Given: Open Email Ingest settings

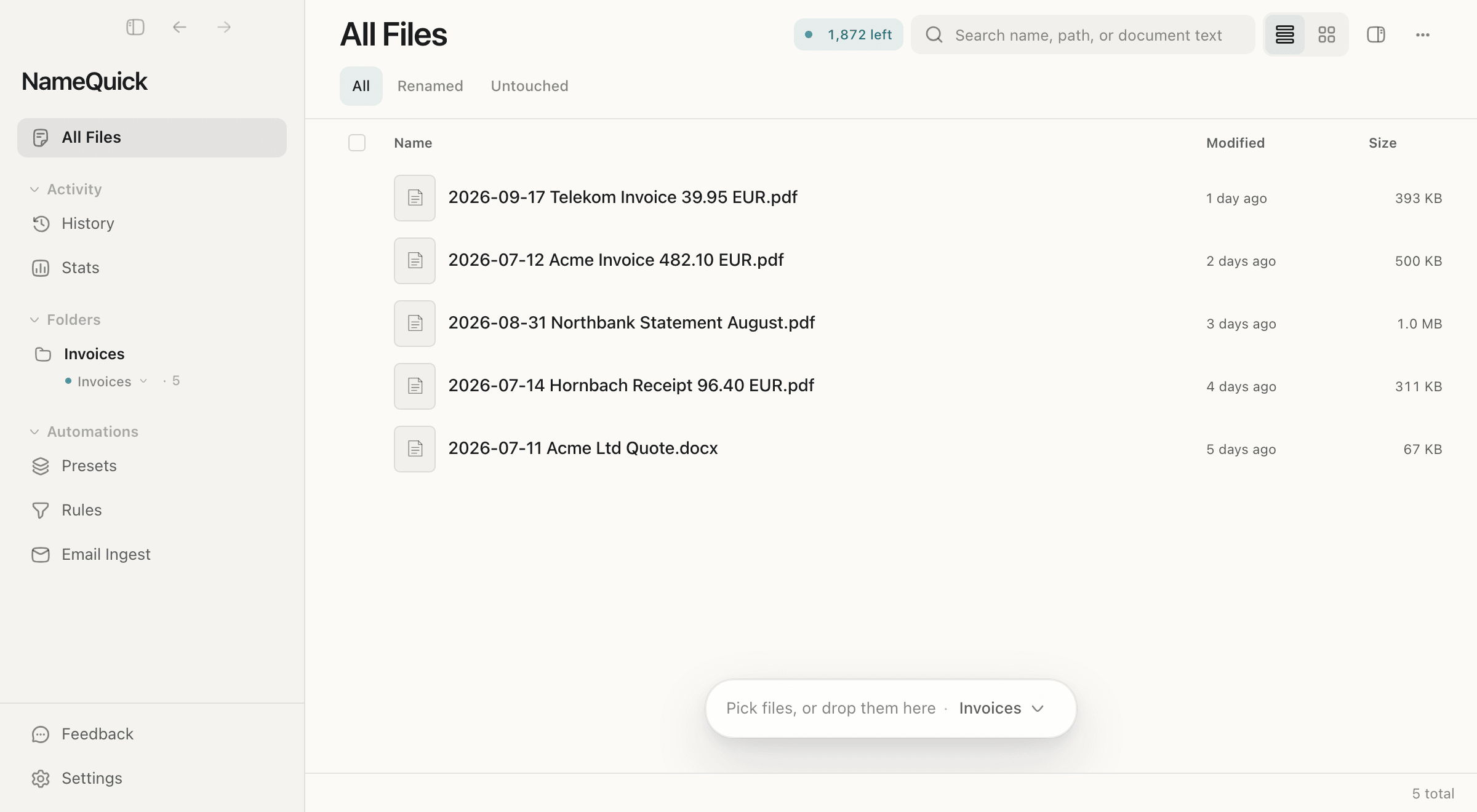Looking at the screenshot, I should point(152,555).
